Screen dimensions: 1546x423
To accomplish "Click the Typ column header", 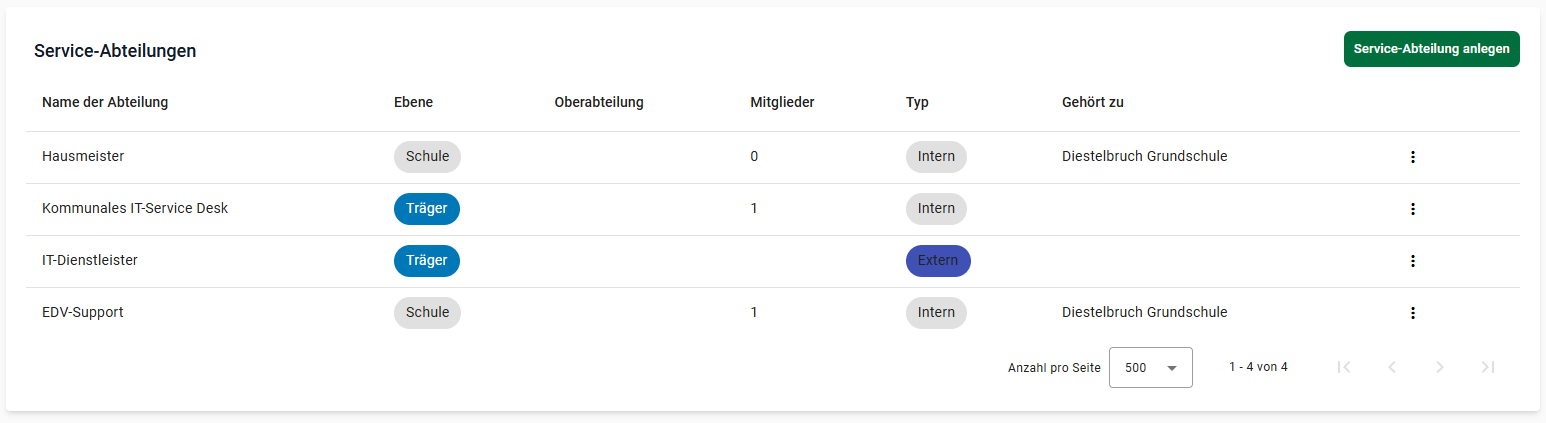I will coord(917,102).
